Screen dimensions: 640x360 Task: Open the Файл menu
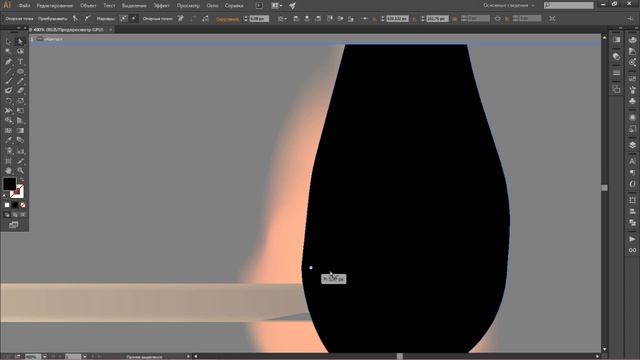(x=24, y=6)
